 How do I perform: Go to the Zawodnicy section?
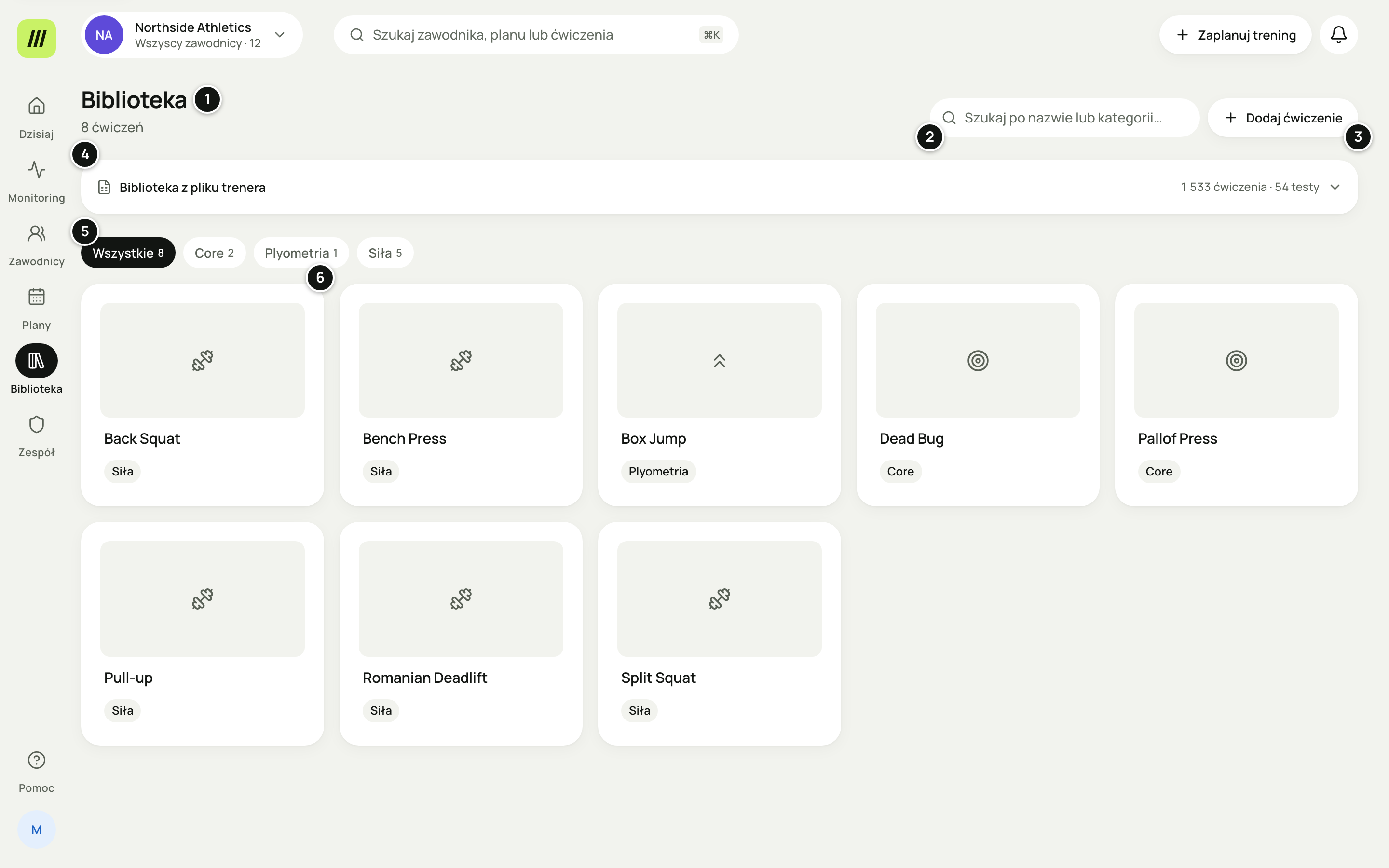pyautogui.click(x=36, y=245)
